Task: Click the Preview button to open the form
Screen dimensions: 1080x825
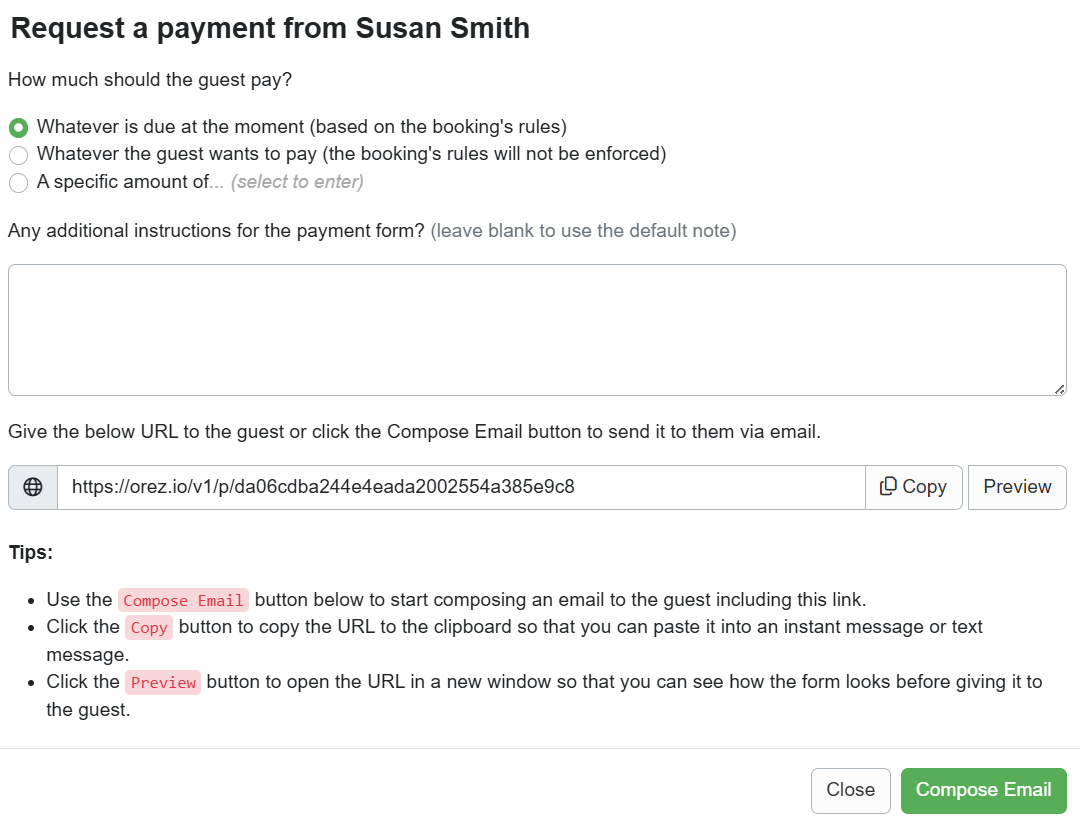Action: tap(1016, 487)
